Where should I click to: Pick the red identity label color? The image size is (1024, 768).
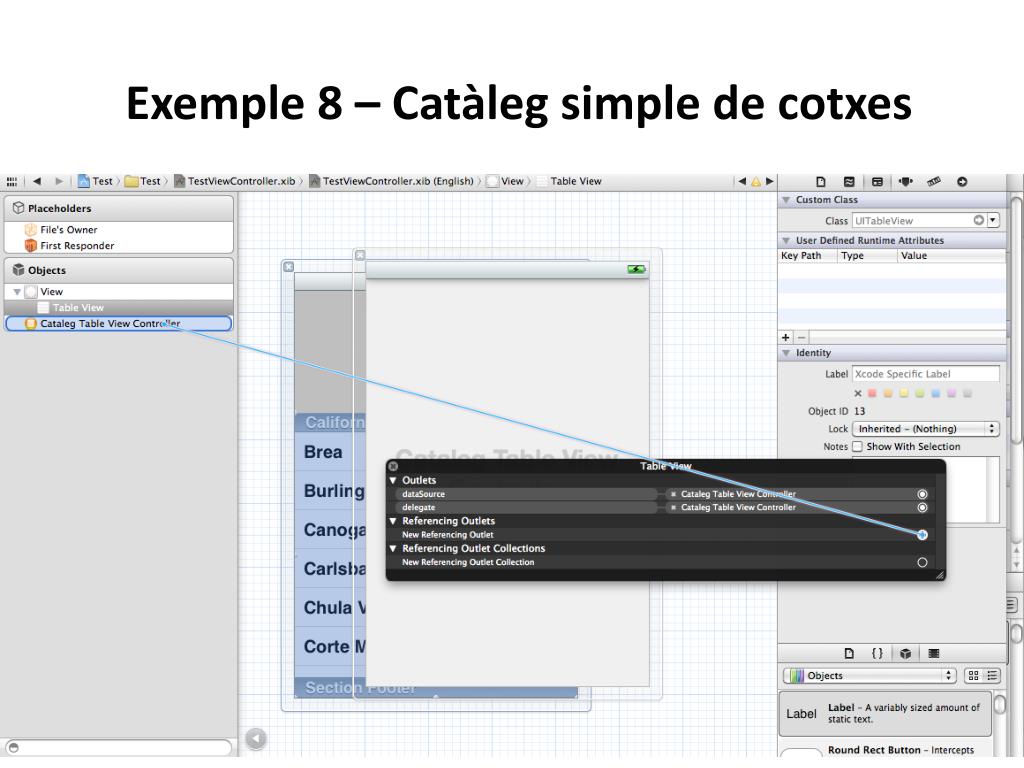coord(872,393)
